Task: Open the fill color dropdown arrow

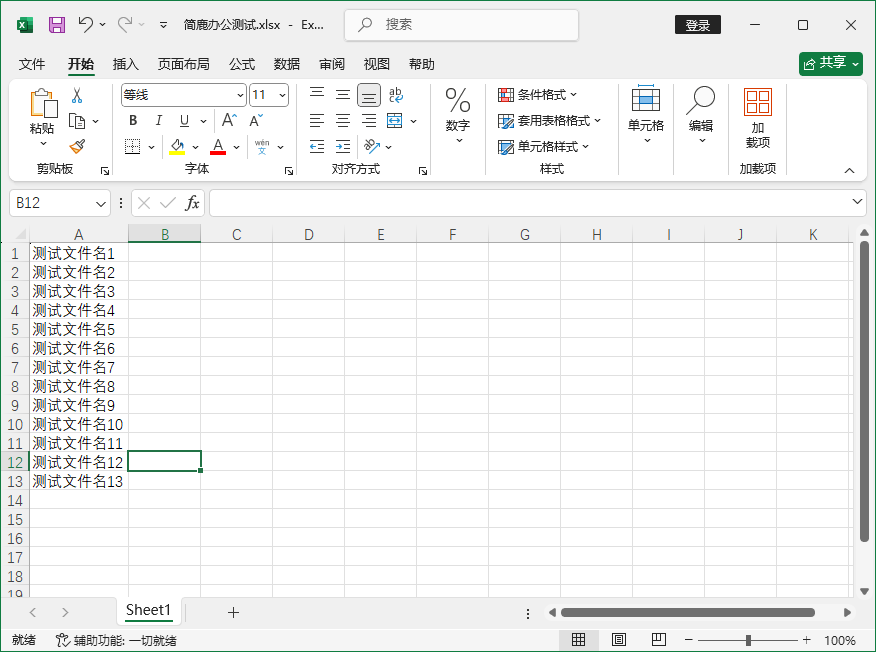Action: tap(193, 147)
